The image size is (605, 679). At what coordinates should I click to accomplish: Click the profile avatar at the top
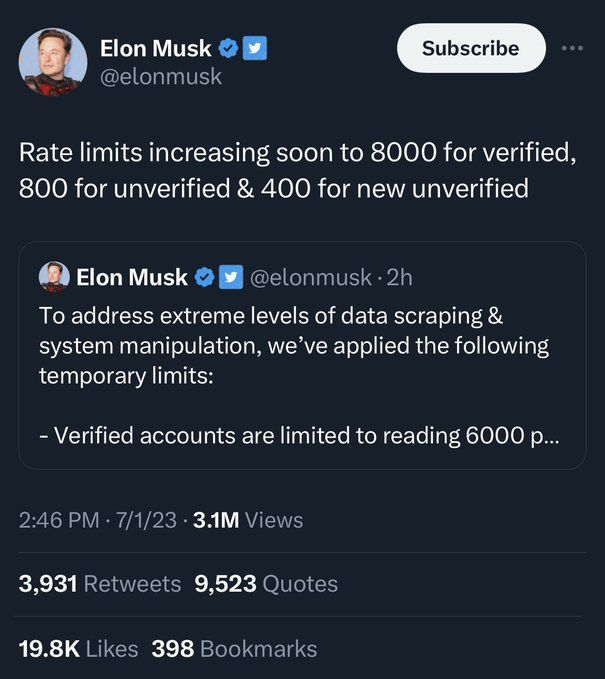pos(52,62)
